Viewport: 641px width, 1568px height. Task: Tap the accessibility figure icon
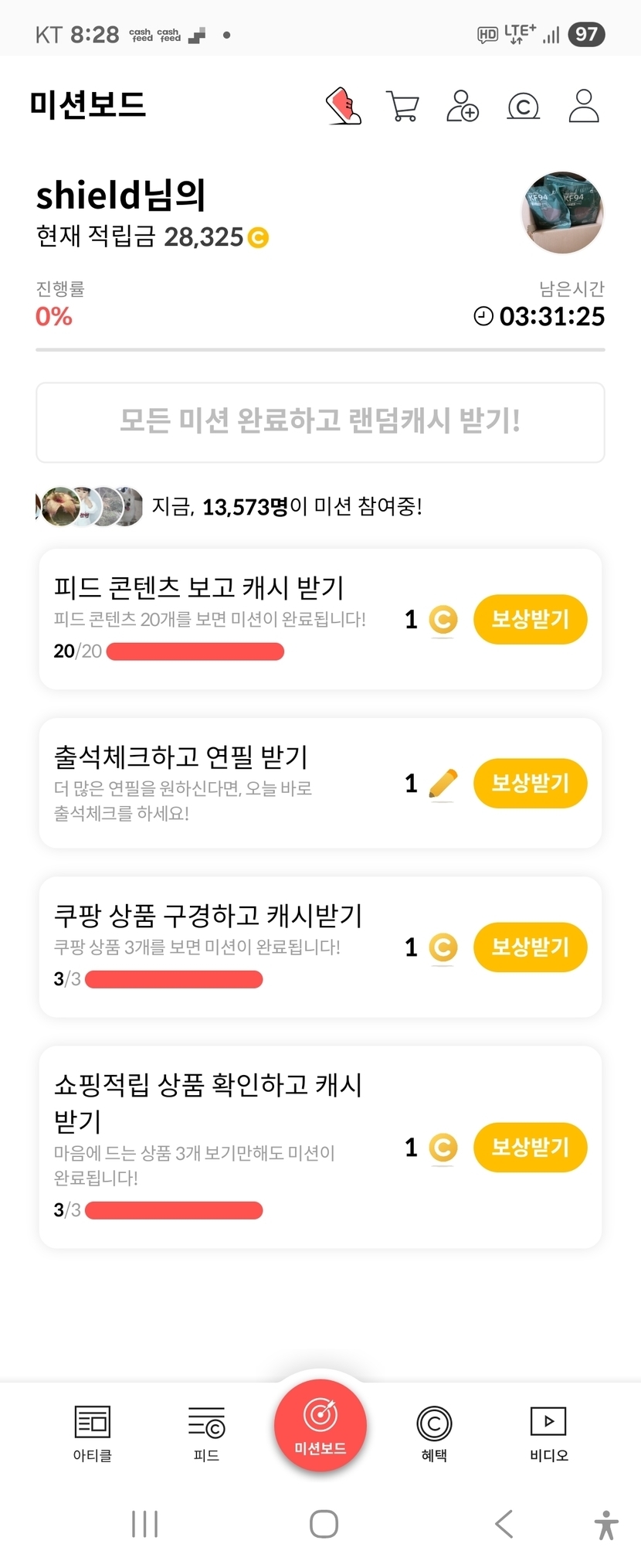[606, 1525]
